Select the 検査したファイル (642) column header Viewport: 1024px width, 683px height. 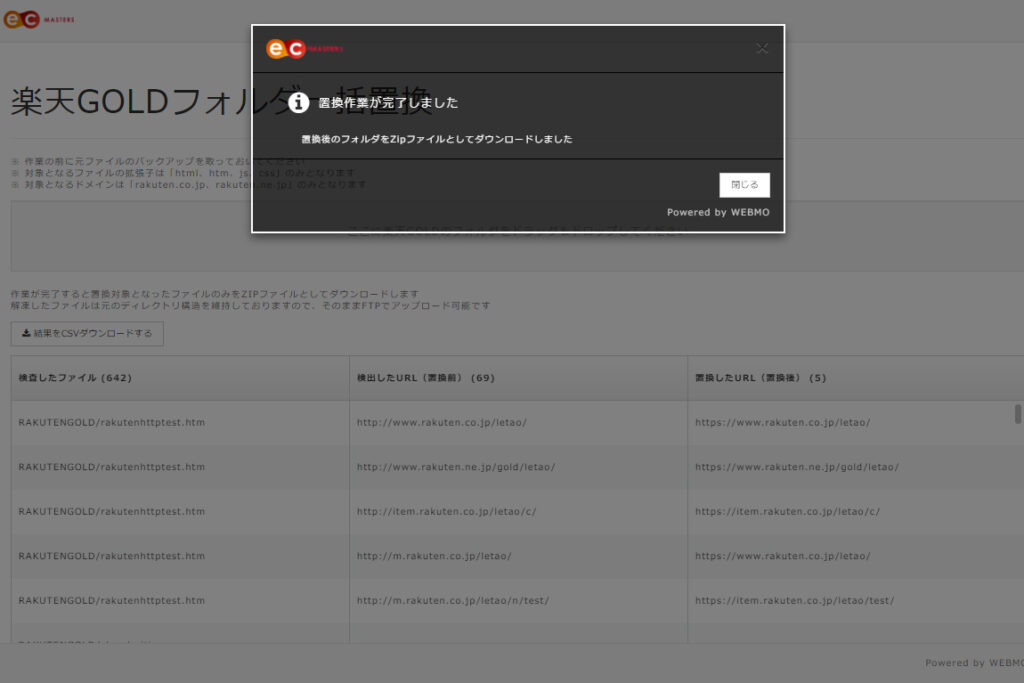pos(75,378)
